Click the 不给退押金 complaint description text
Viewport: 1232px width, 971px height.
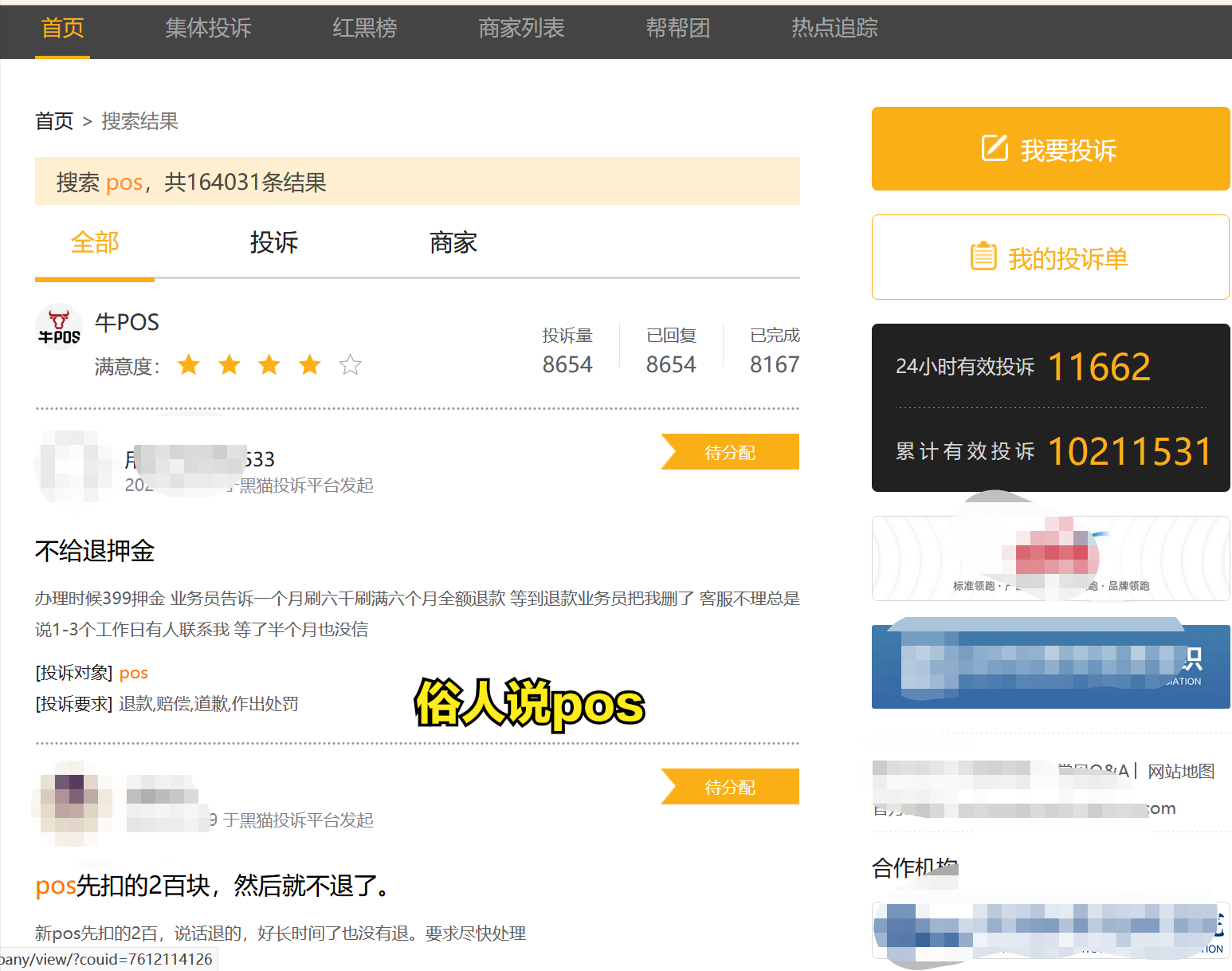pyautogui.click(x=418, y=614)
